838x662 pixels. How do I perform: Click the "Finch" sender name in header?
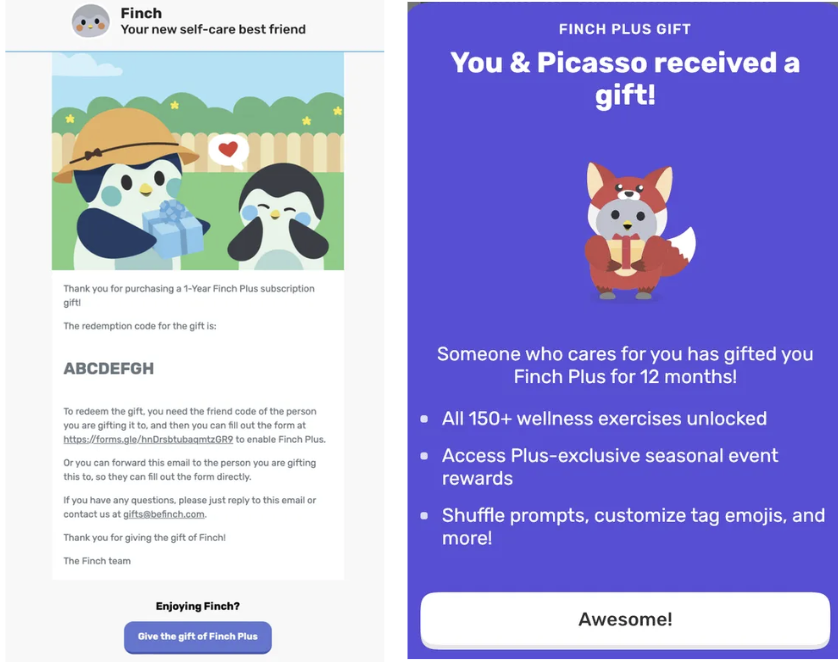(141, 13)
